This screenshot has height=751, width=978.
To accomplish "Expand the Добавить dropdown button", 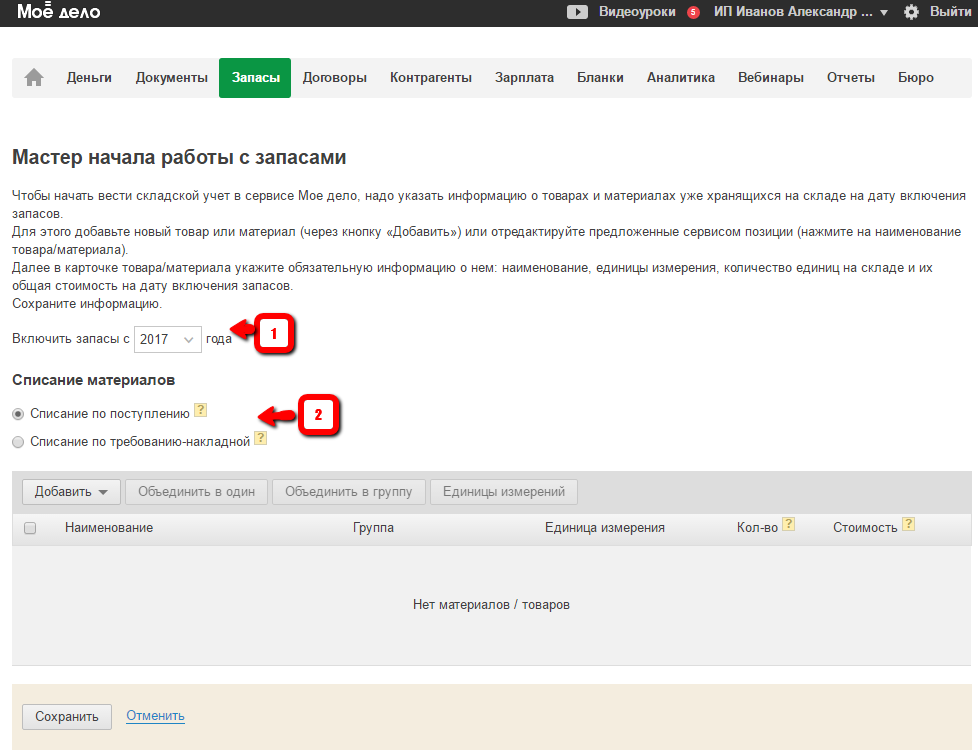I will coord(71,492).
